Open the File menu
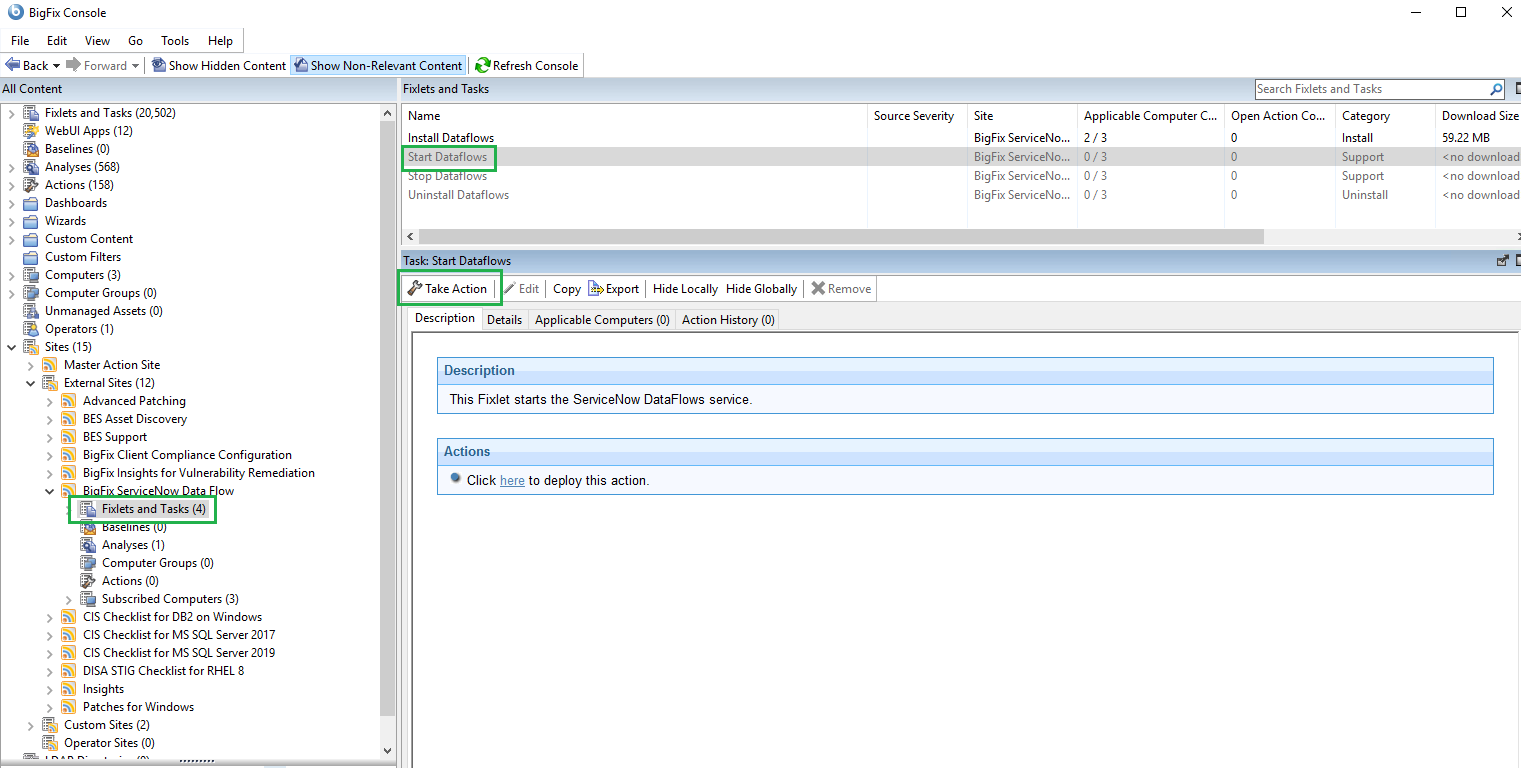1521x768 pixels. [20, 41]
